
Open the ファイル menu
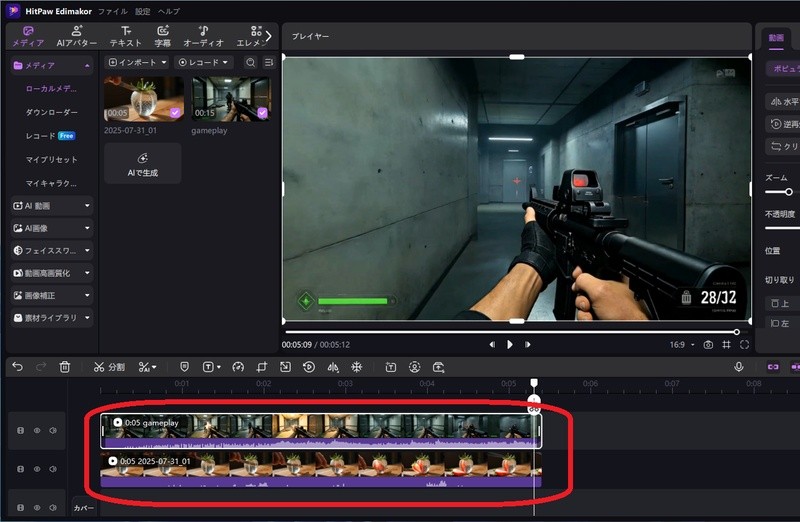point(113,11)
